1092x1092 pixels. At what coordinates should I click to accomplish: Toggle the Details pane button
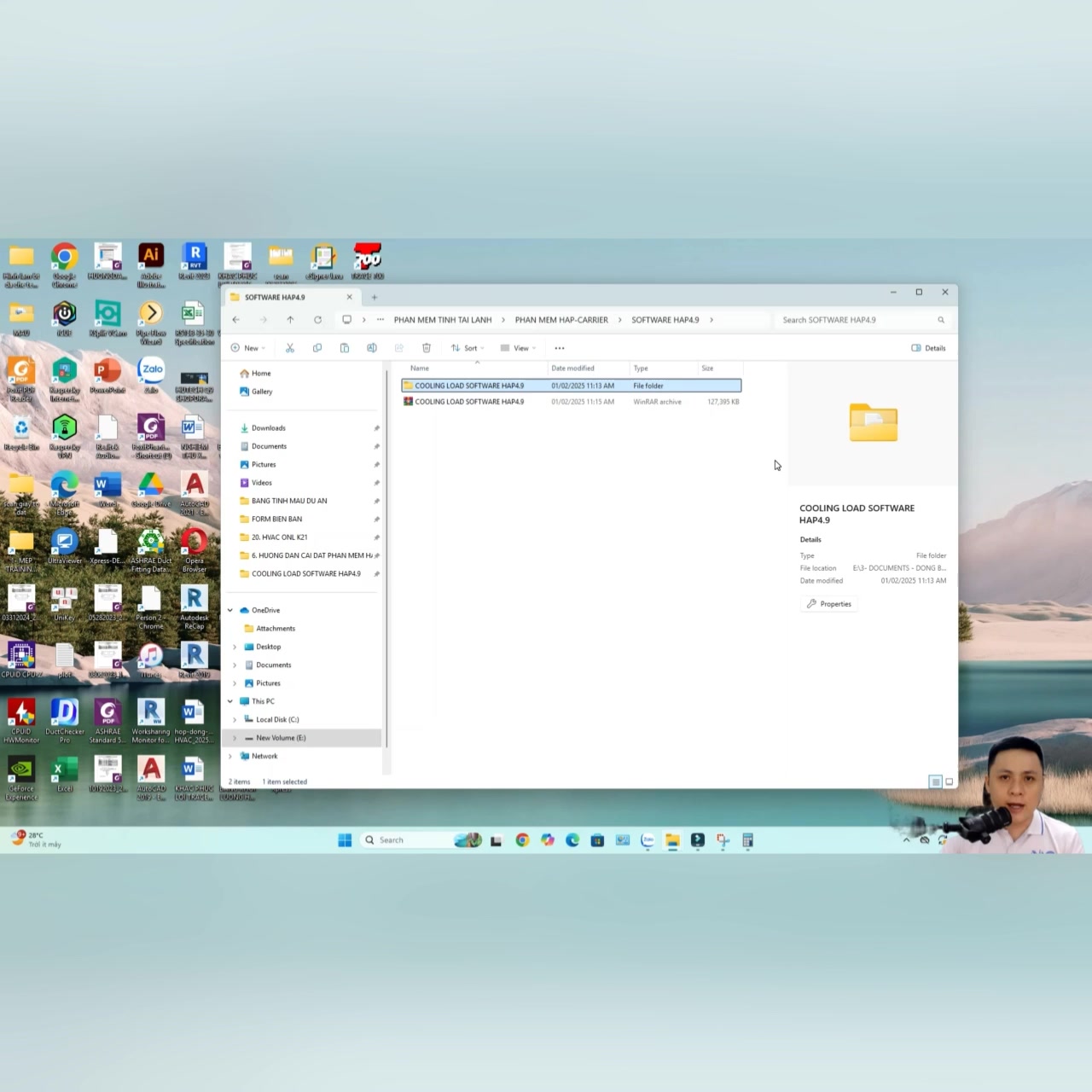pos(928,348)
